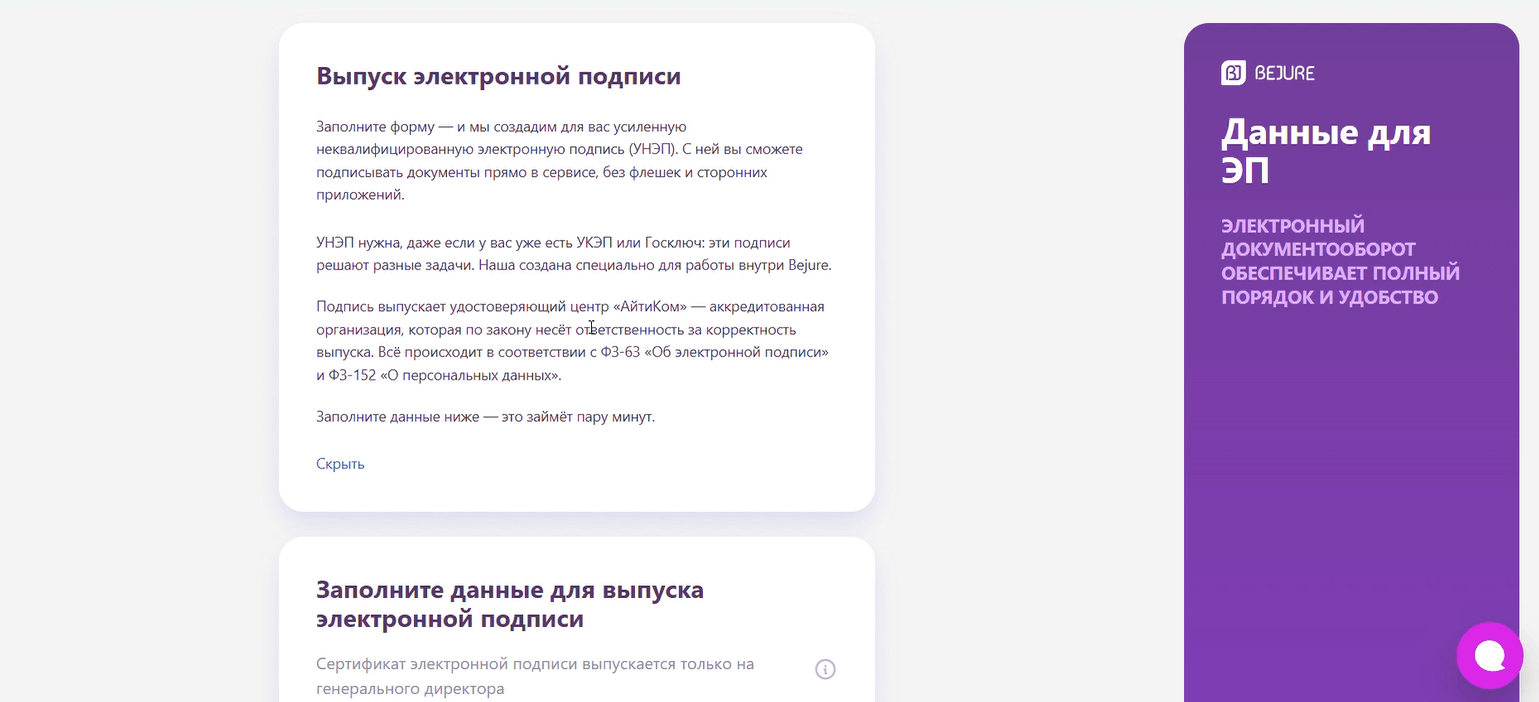Click paragraph starting Заполните форму
Screen dimensions: 1539x702
pyautogui.click(x=560, y=161)
